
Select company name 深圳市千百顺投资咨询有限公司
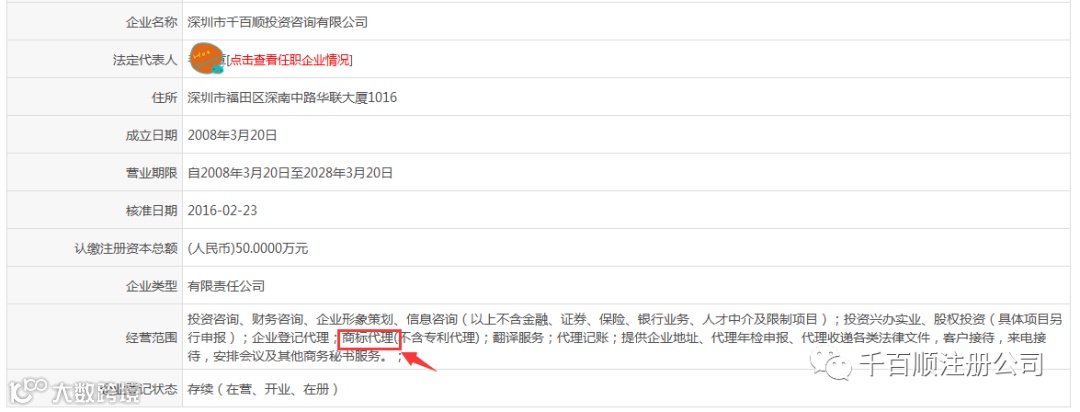[x=278, y=22]
